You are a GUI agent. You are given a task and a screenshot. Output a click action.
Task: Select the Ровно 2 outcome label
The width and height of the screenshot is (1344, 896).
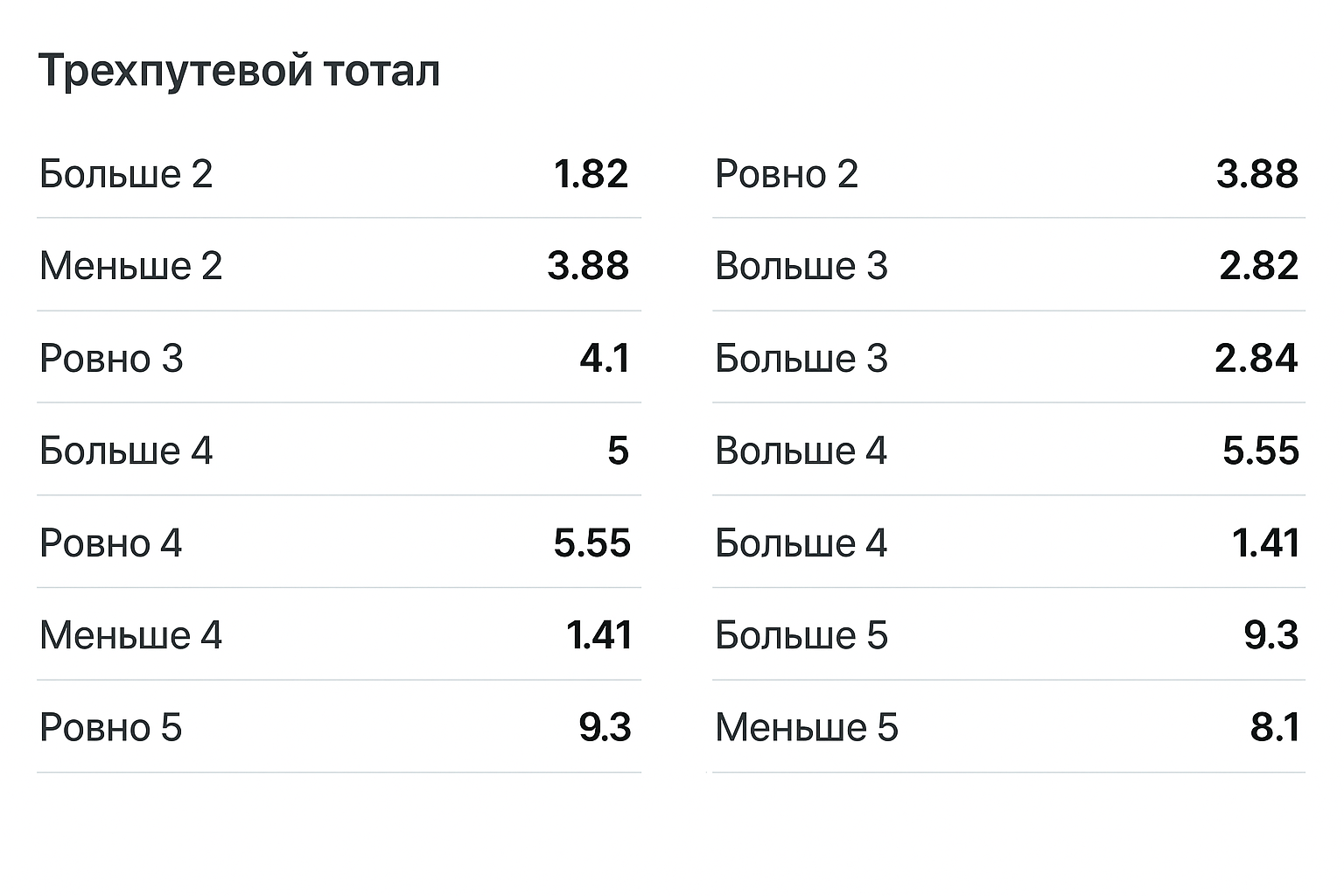[786, 174]
